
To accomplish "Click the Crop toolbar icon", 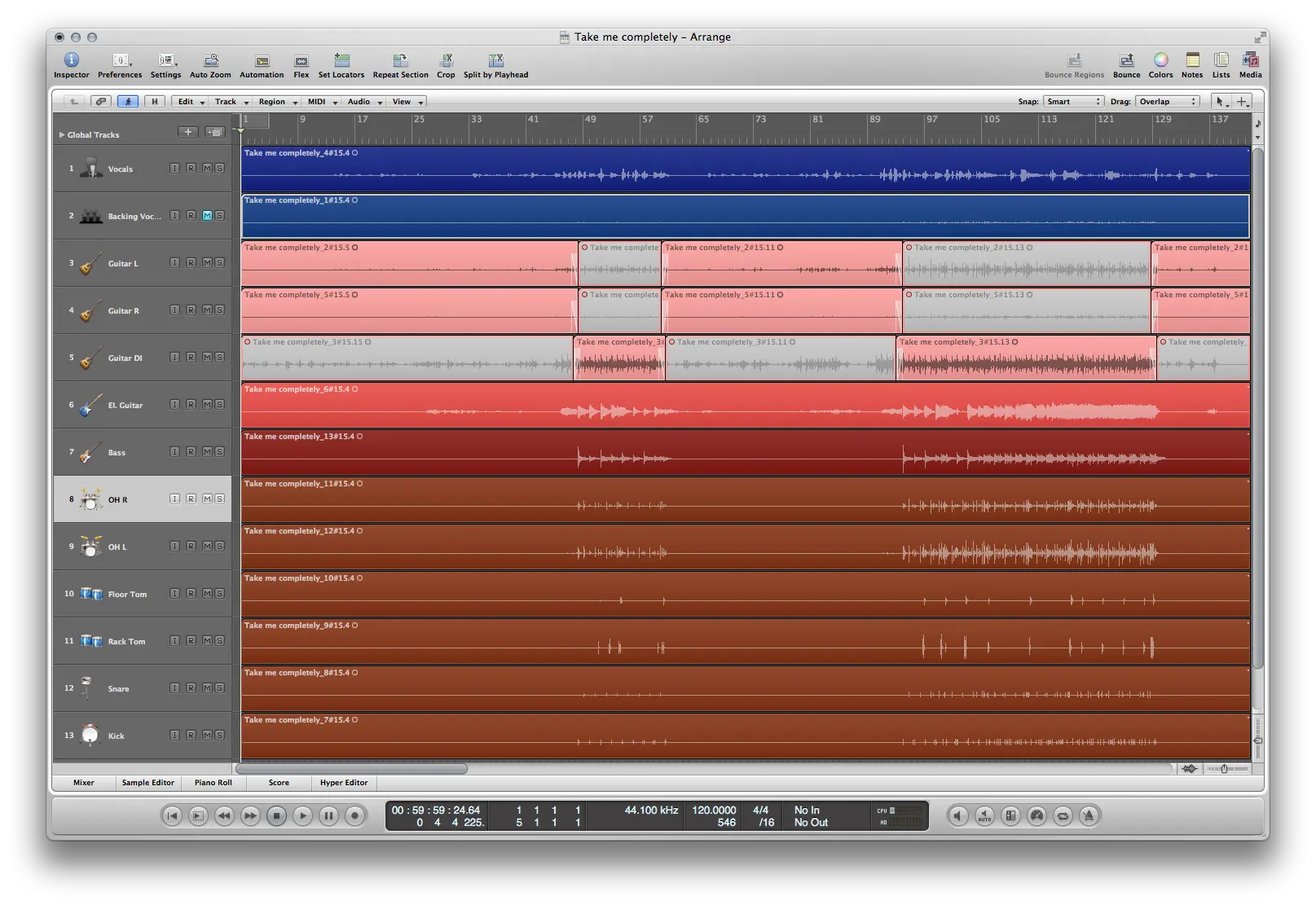I will pos(446,60).
